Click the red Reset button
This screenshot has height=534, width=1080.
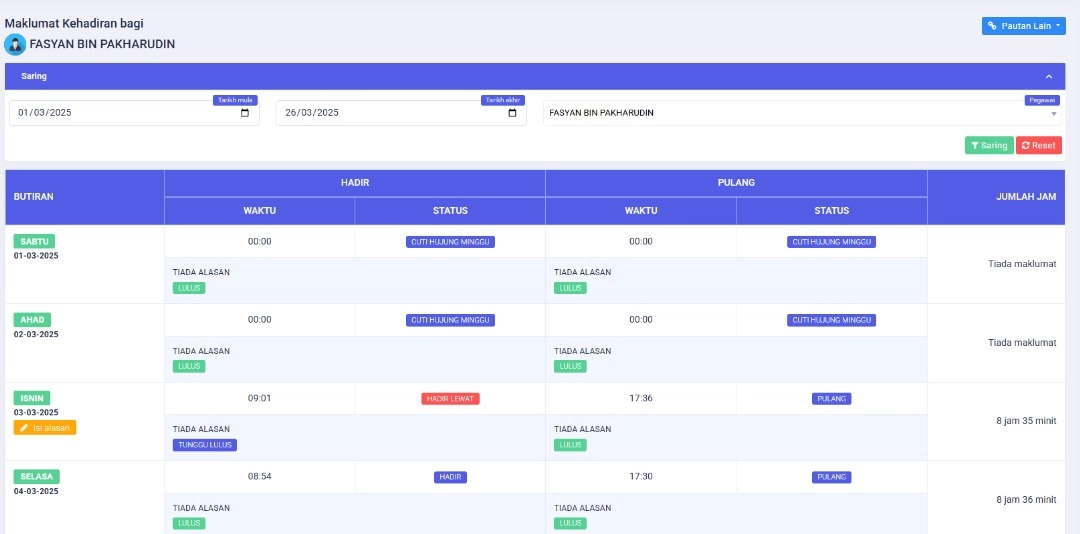1038,146
